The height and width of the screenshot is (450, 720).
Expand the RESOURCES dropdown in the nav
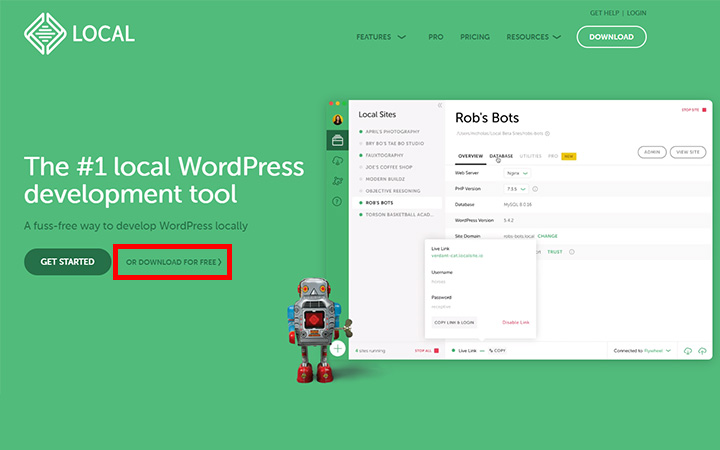point(534,37)
